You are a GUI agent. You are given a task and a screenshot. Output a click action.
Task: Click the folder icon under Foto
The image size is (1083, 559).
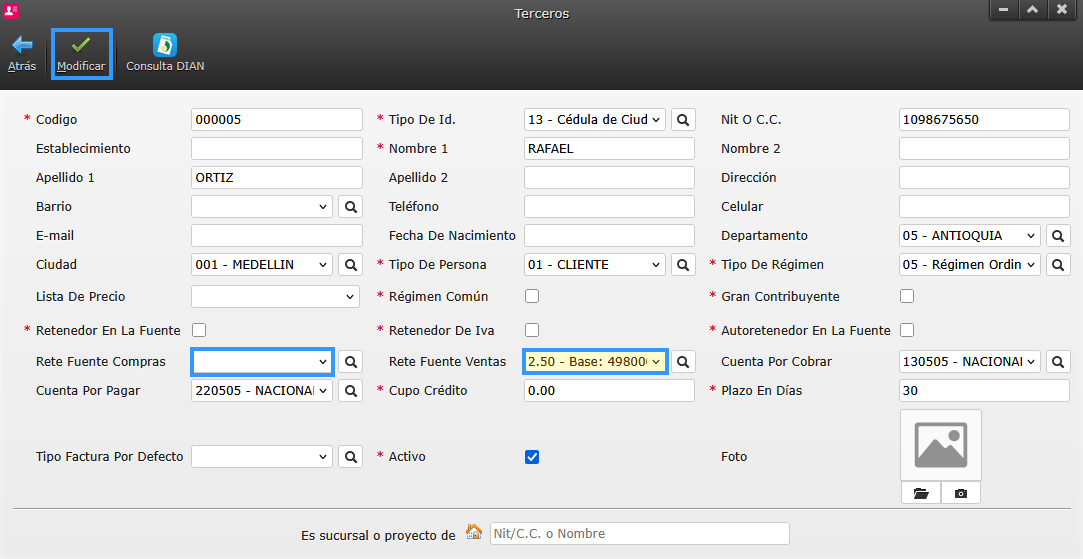[x=921, y=493]
